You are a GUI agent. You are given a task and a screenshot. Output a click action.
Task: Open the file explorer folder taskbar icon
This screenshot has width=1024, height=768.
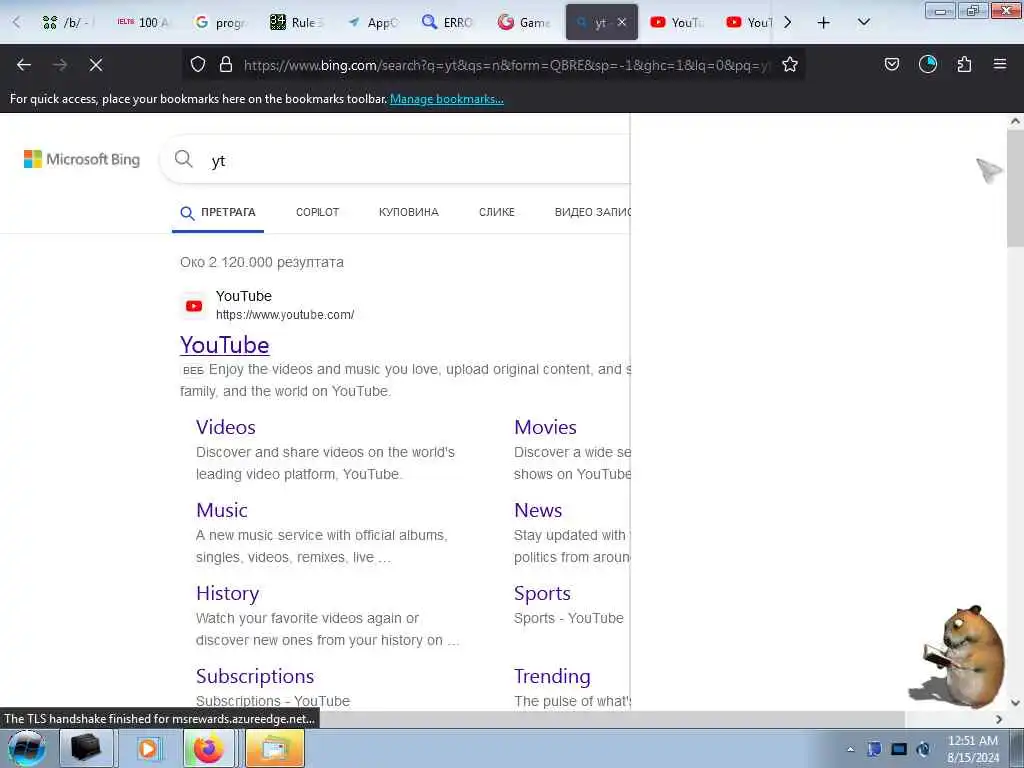[274, 748]
